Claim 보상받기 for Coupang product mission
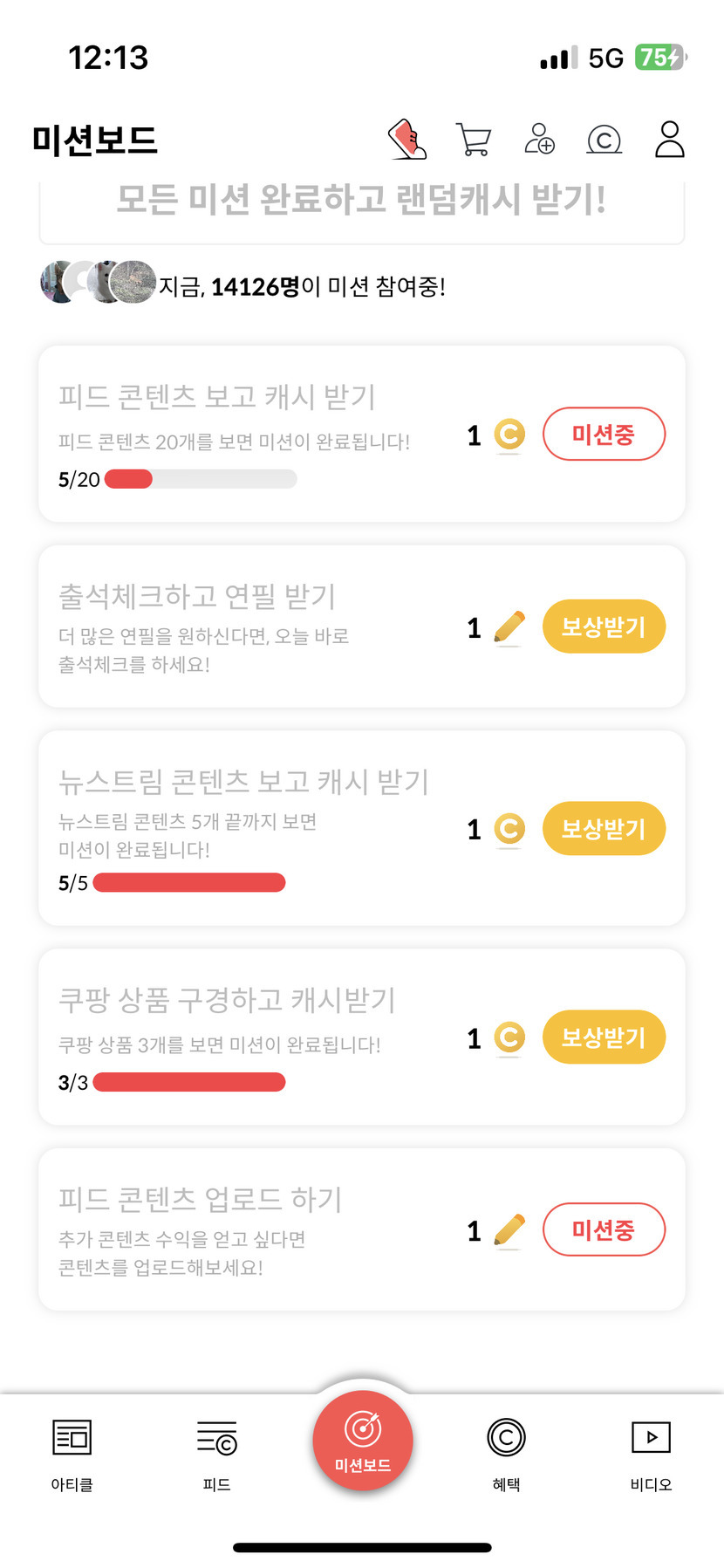 (604, 1037)
